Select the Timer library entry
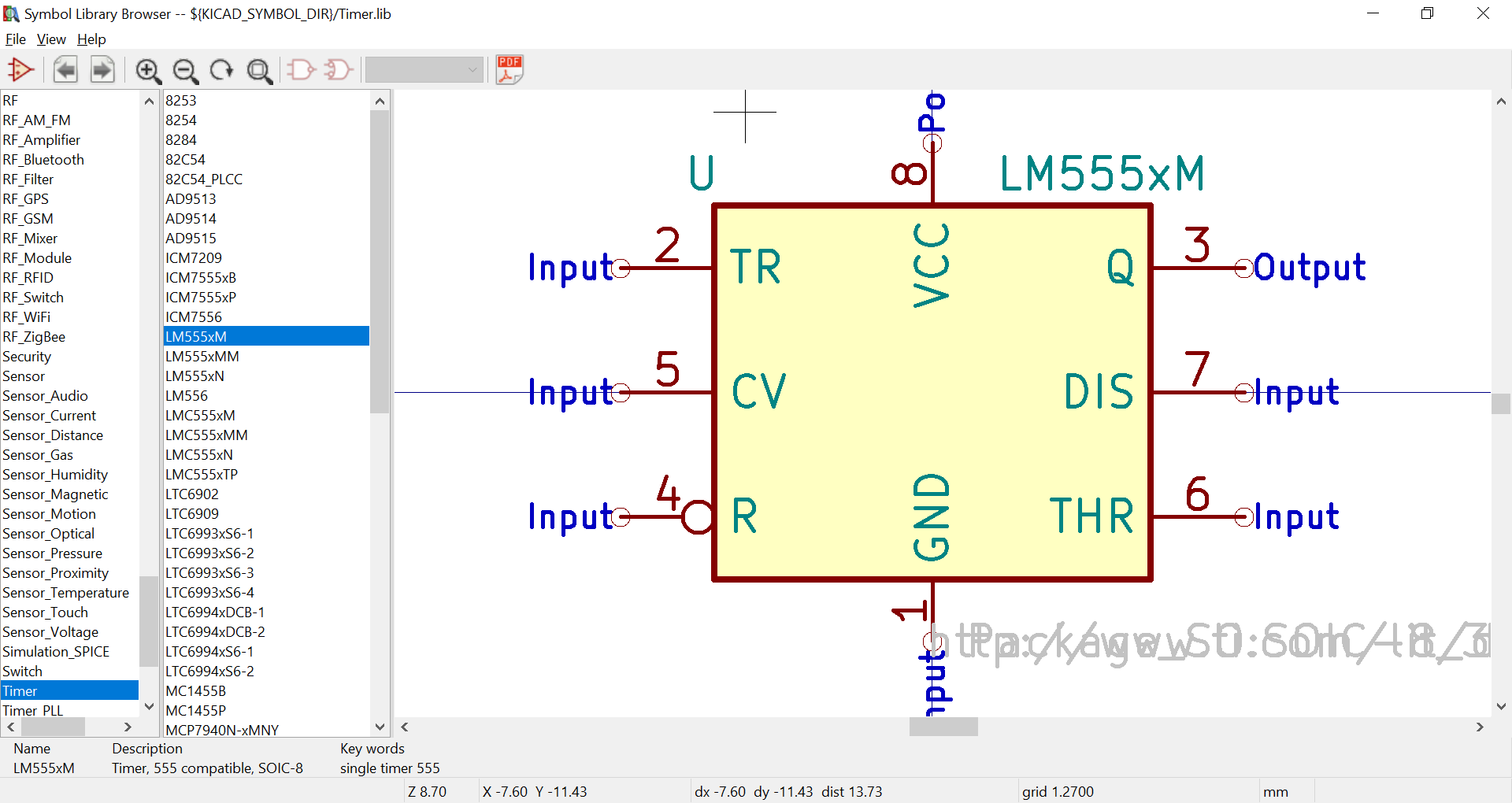Viewport: 1512px width, 803px height. click(x=70, y=691)
